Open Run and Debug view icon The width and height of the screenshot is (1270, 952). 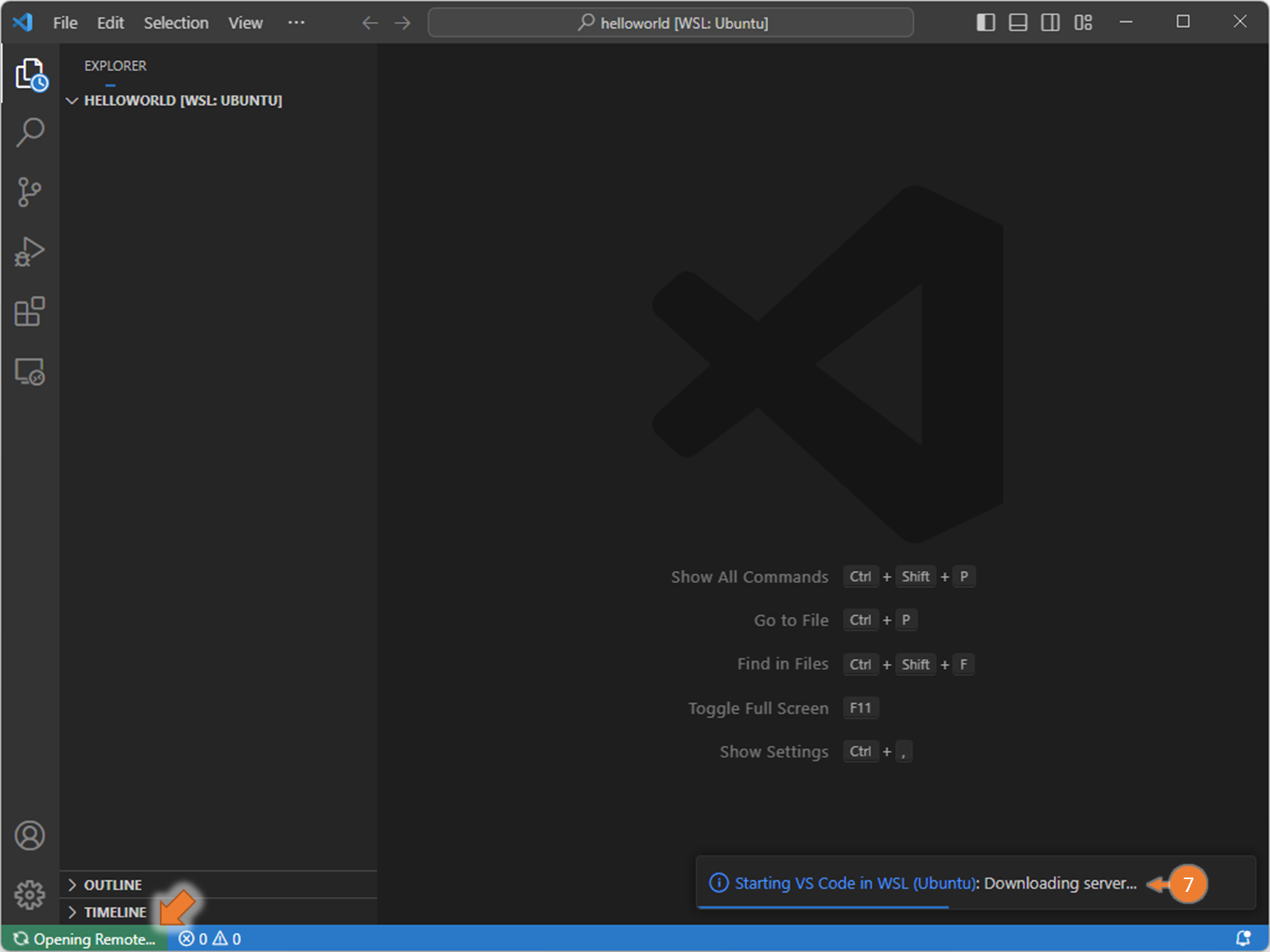pyautogui.click(x=30, y=251)
